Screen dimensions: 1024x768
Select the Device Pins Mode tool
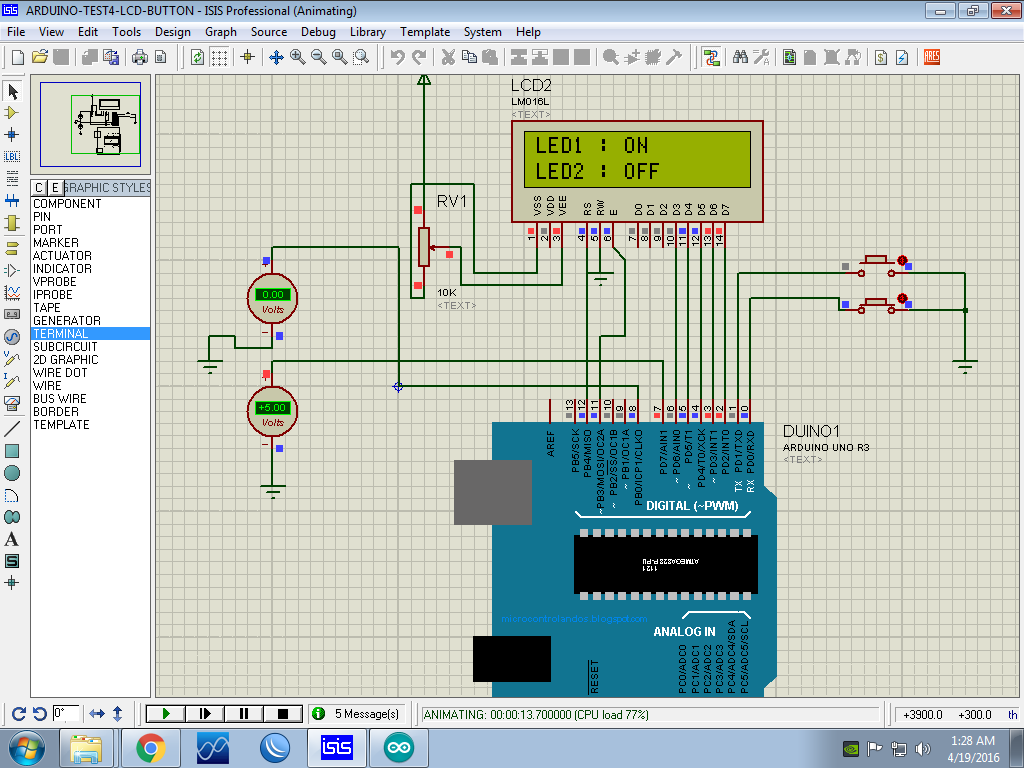(12, 270)
